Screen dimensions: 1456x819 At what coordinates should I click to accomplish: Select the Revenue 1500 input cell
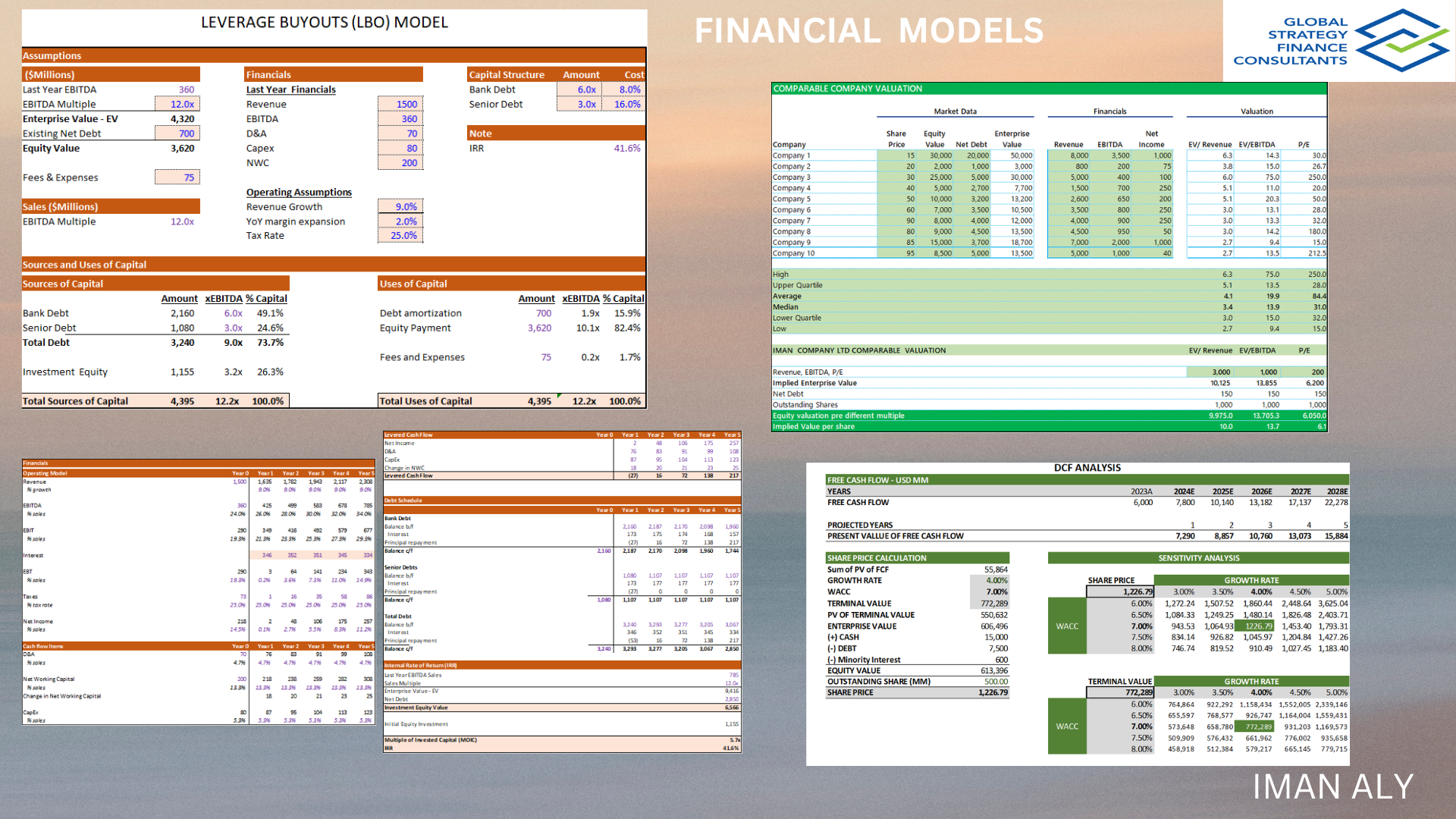tap(400, 105)
